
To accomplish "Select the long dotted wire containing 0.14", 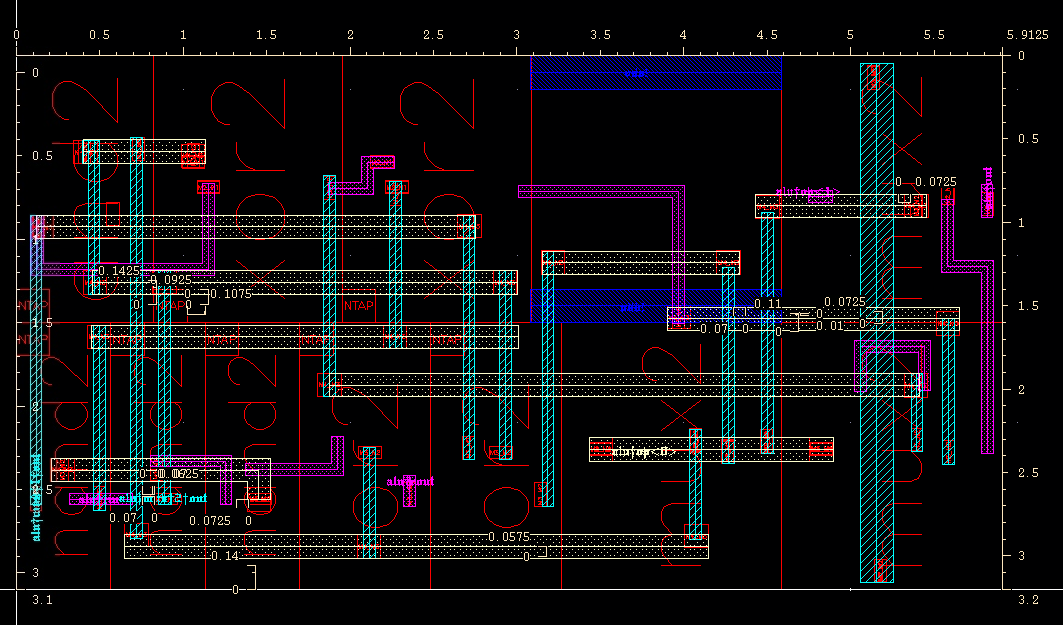I will (x=416, y=546).
